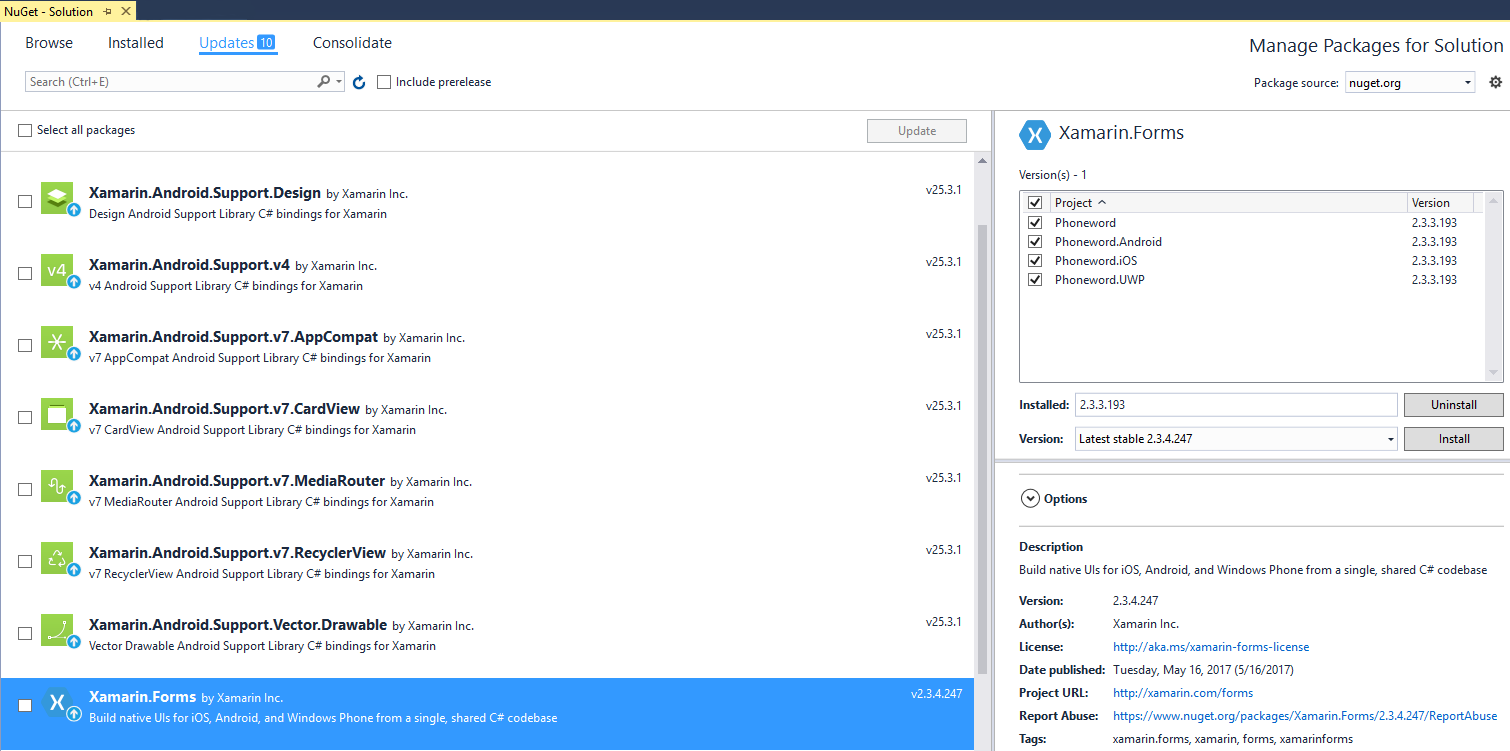
Task: Click the Phoneword.UWP version 2.3.3.193 cell
Action: 1434,280
